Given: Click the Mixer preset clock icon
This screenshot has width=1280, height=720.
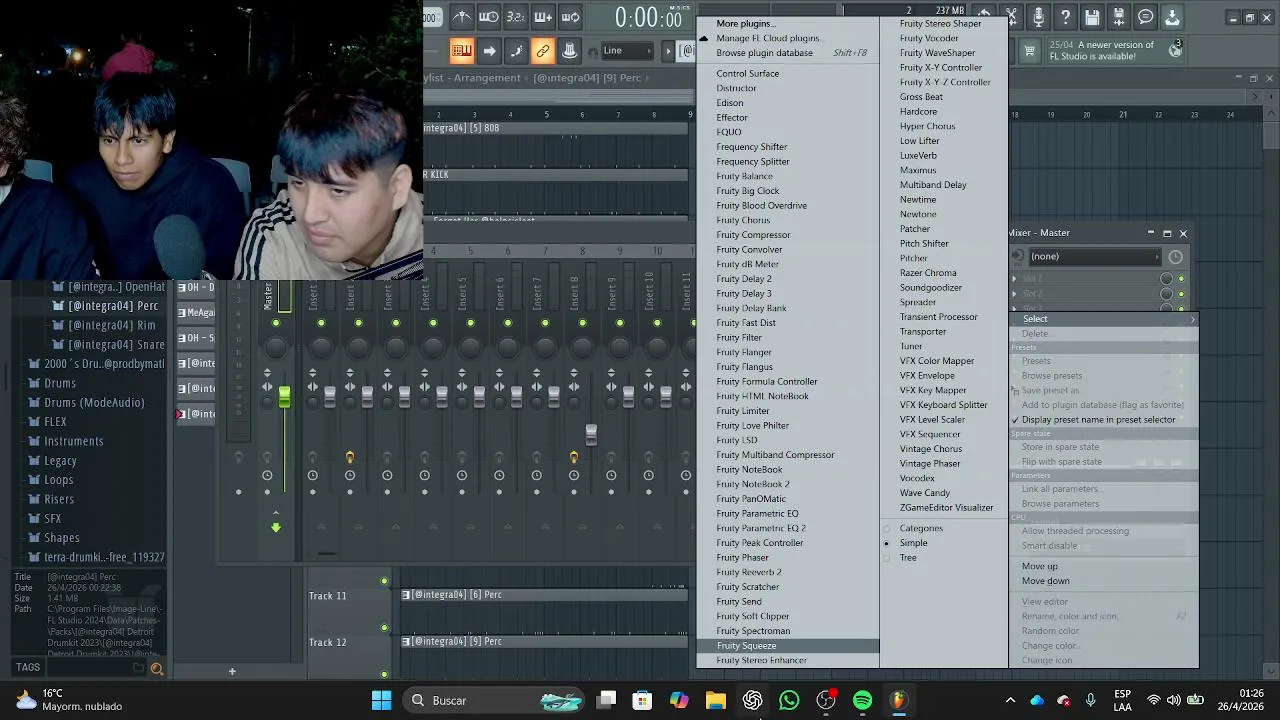Looking at the screenshot, I should (x=1175, y=257).
